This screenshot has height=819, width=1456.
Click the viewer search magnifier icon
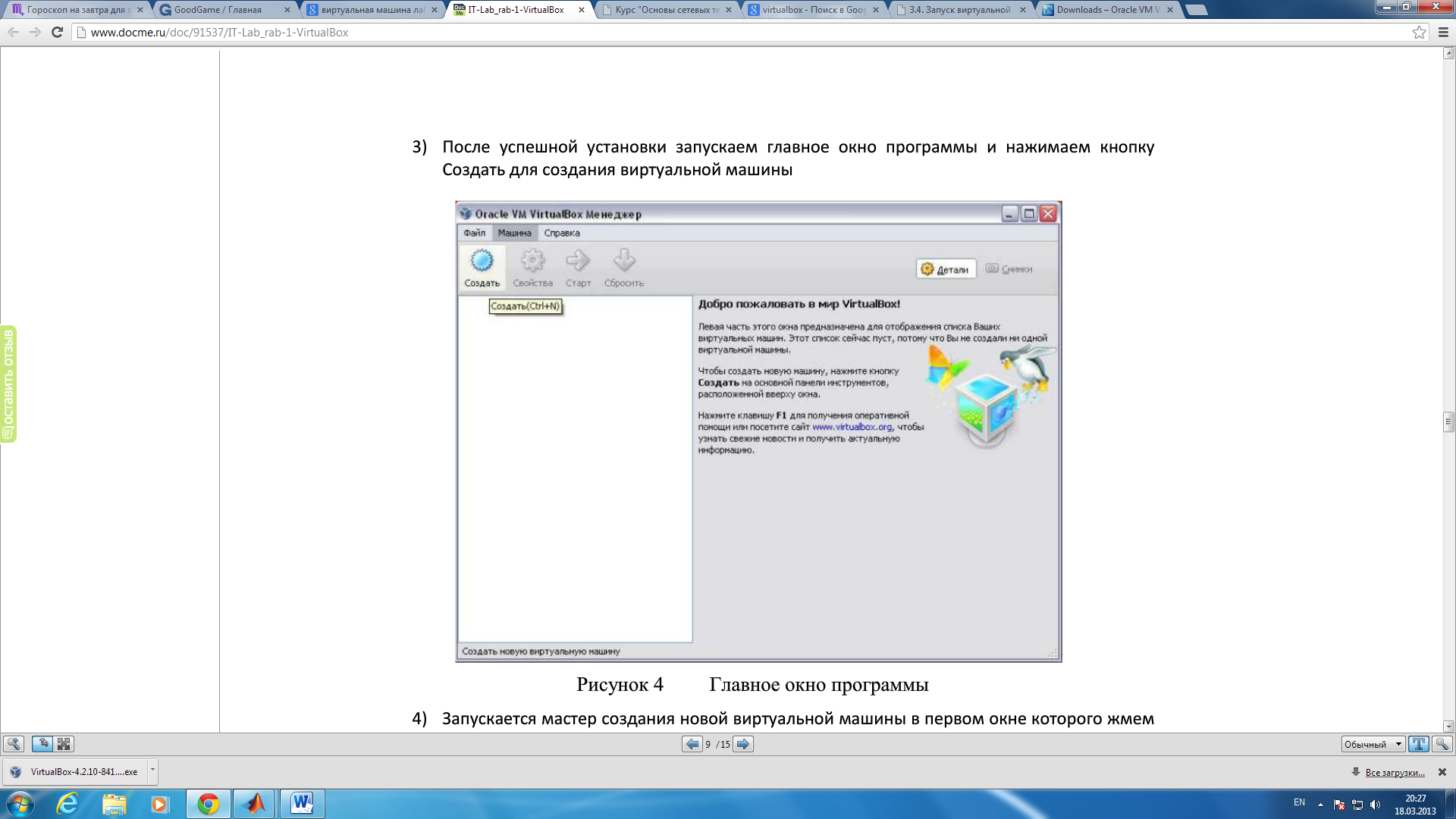pyautogui.click(x=1442, y=744)
